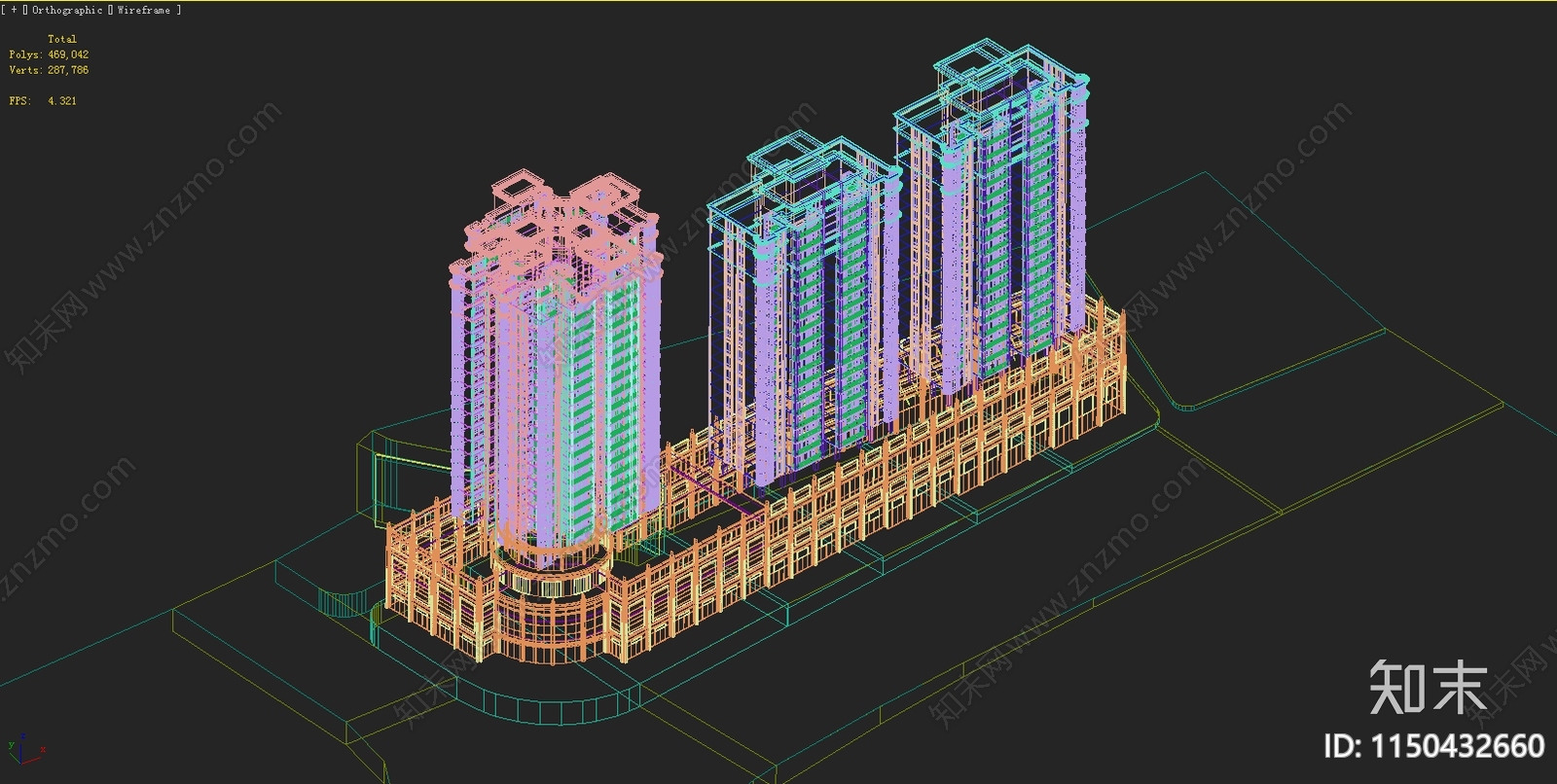The height and width of the screenshot is (784, 1557).
Task: Select the rightmost cyan-topped tower model
Action: click(x=993, y=219)
